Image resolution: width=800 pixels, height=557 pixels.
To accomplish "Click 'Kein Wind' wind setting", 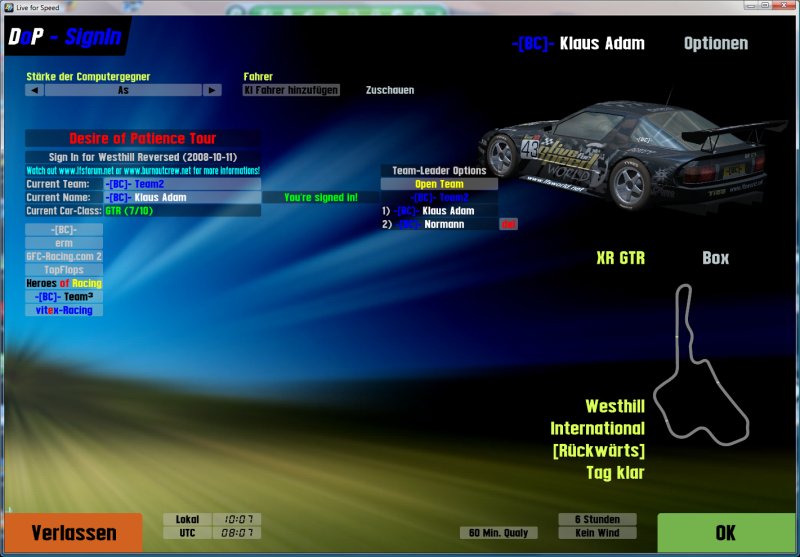I will 597,533.
